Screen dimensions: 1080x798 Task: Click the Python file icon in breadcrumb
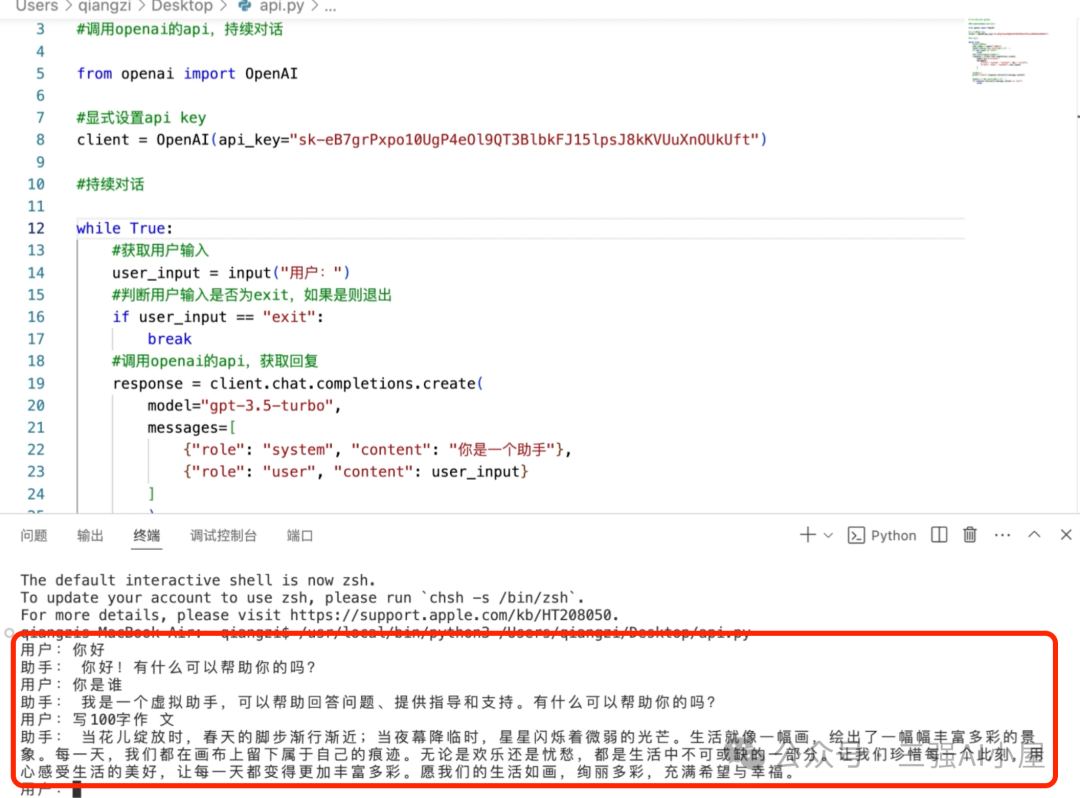click(x=245, y=6)
